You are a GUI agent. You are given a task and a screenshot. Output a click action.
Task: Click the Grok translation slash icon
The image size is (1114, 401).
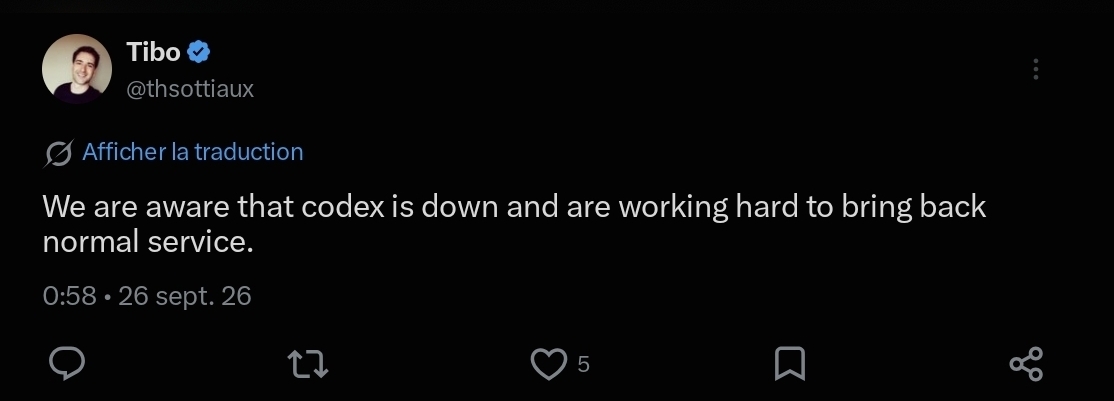point(58,153)
